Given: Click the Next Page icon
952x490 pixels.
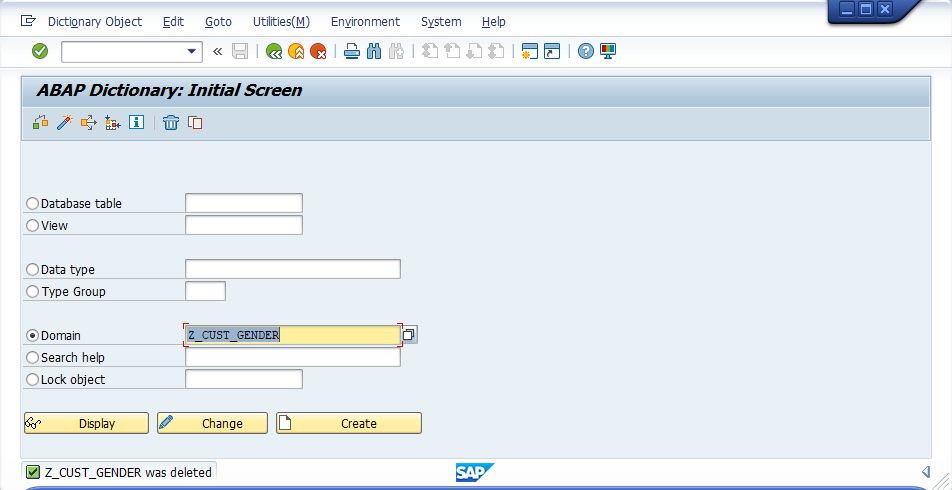Looking at the screenshot, I should click(474, 51).
